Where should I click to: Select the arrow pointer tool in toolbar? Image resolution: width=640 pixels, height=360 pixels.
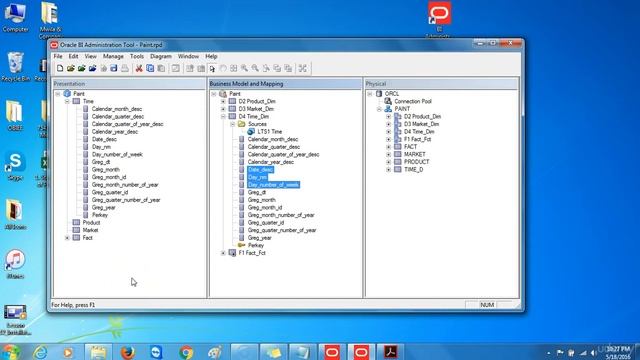tap(212, 68)
